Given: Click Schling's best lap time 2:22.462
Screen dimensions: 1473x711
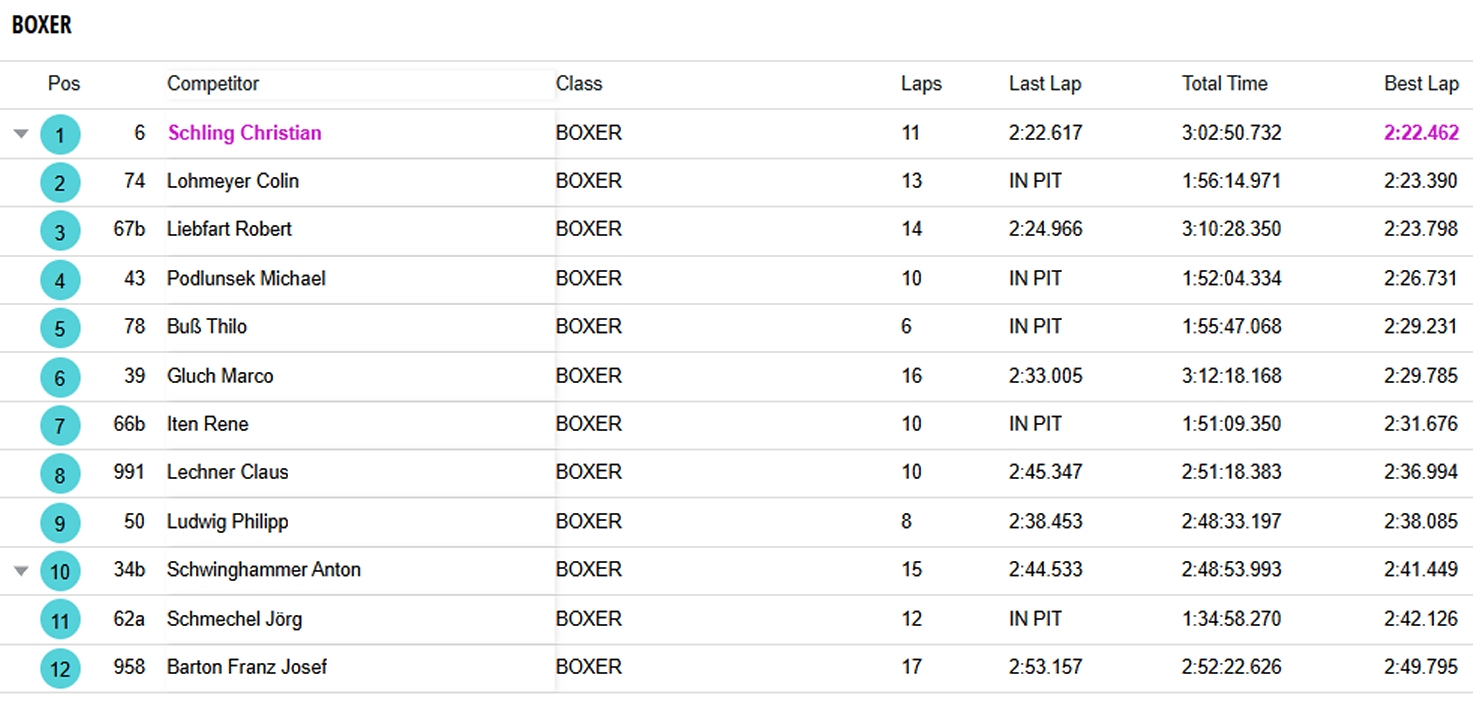Looking at the screenshot, I should (x=1421, y=133).
